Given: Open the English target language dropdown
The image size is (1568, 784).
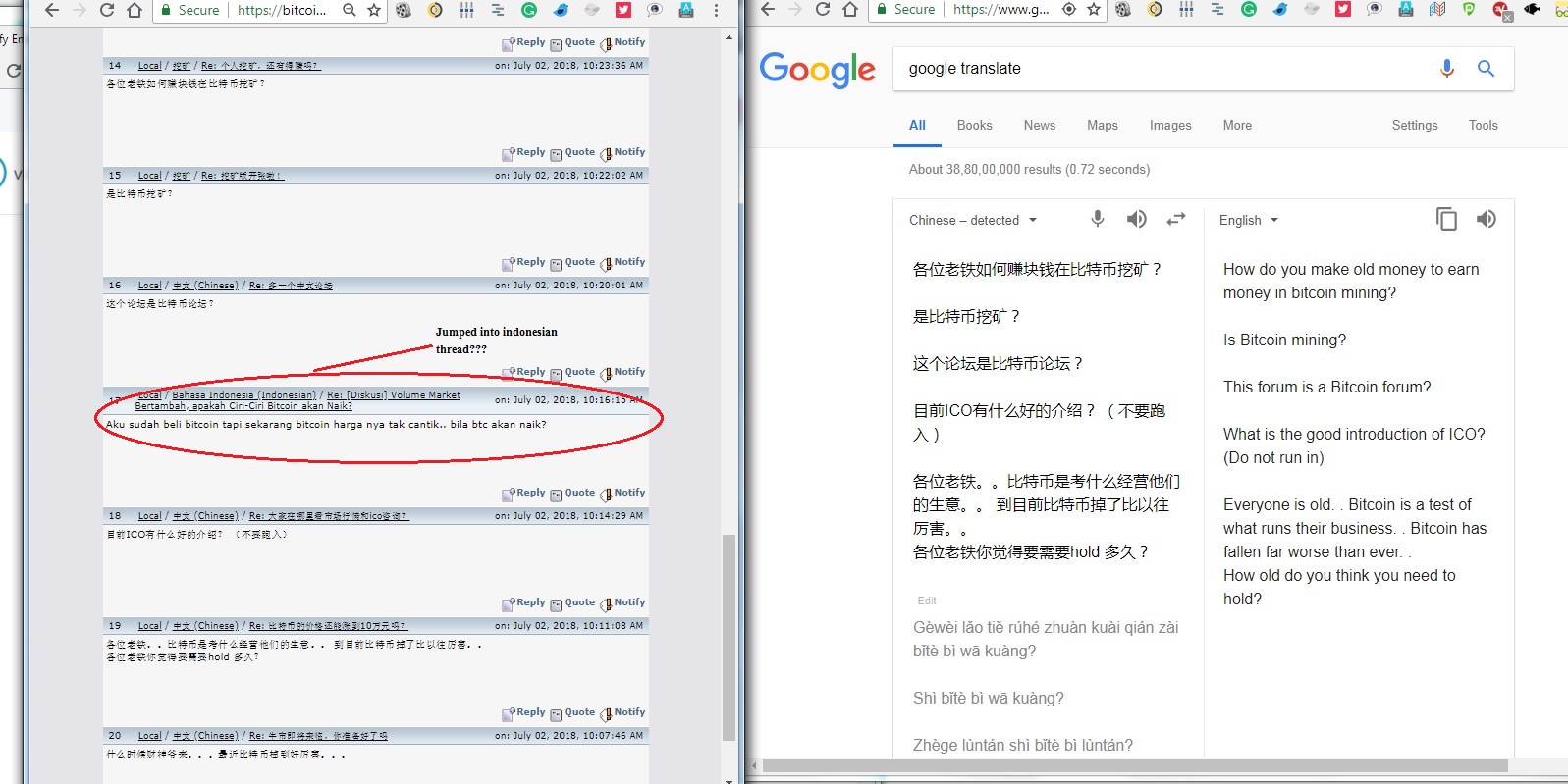Looking at the screenshot, I should [x=1249, y=220].
